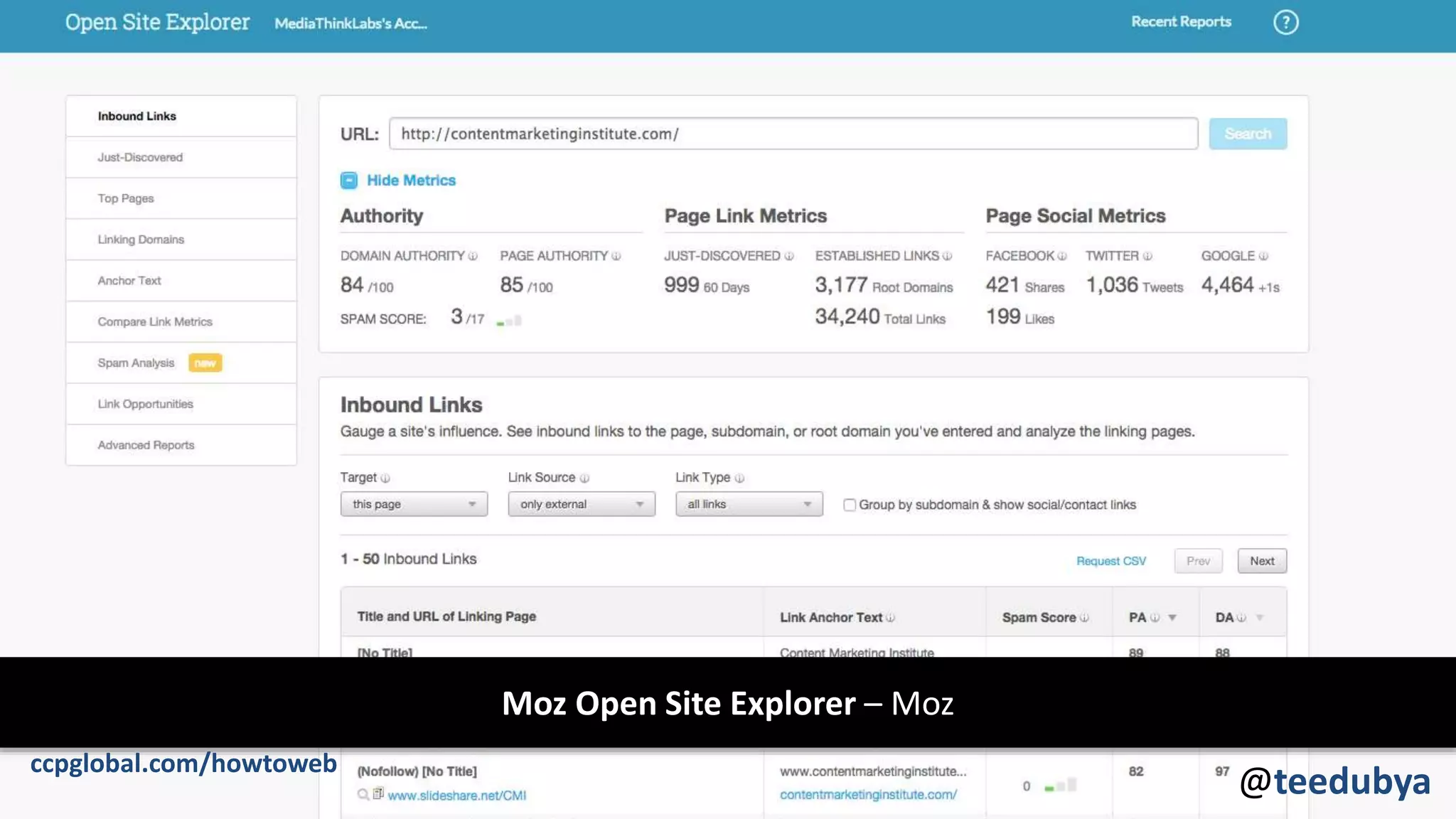
Task: Click info icon next to Facebook
Action: pos(1062,256)
